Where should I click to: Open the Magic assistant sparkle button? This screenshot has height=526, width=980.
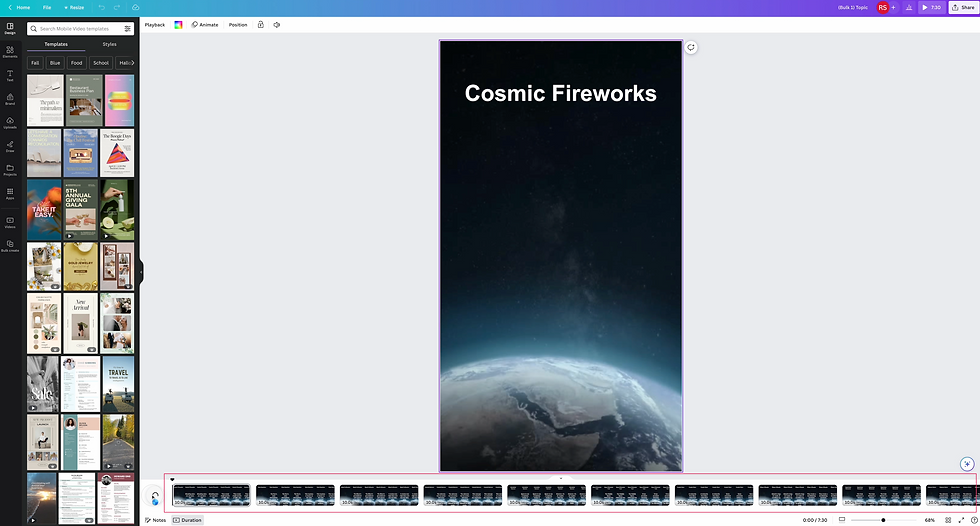tap(967, 464)
